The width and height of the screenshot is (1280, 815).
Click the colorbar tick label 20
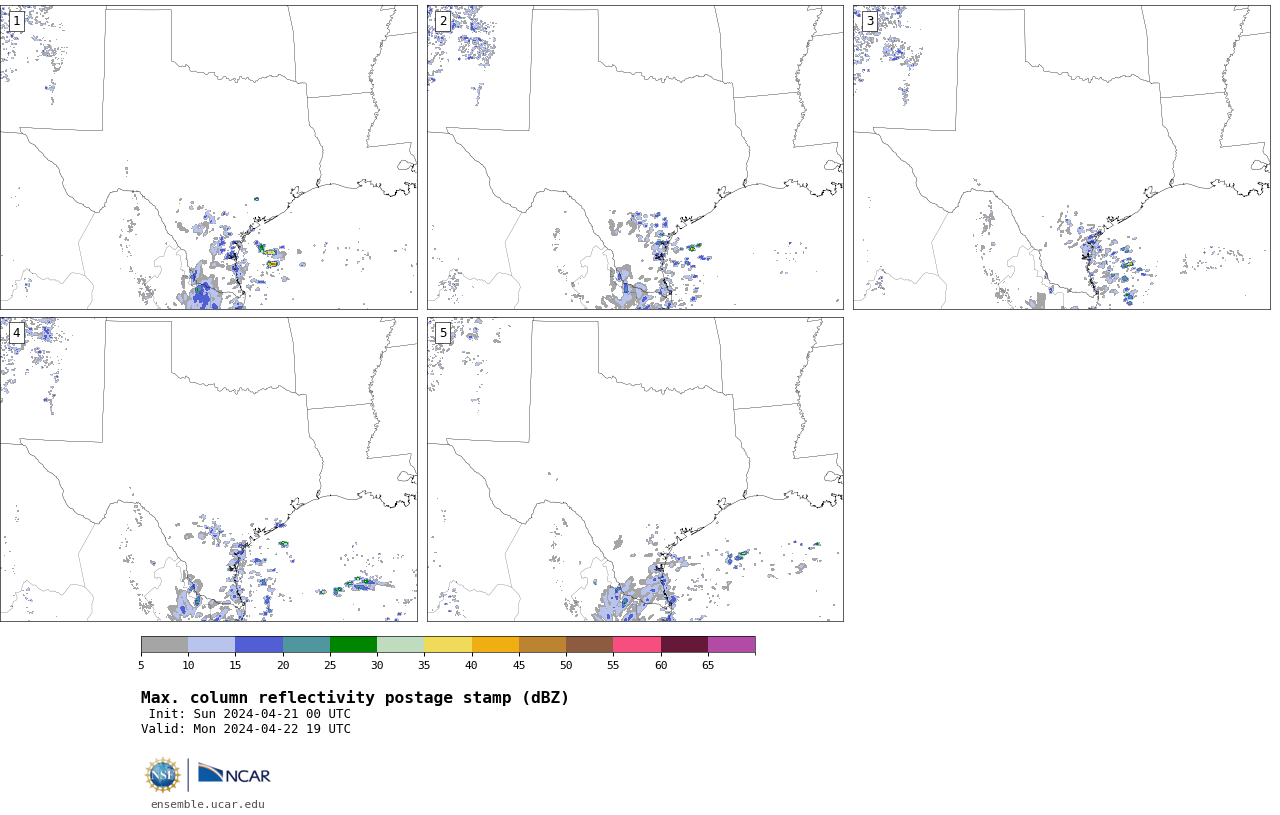tap(283, 665)
